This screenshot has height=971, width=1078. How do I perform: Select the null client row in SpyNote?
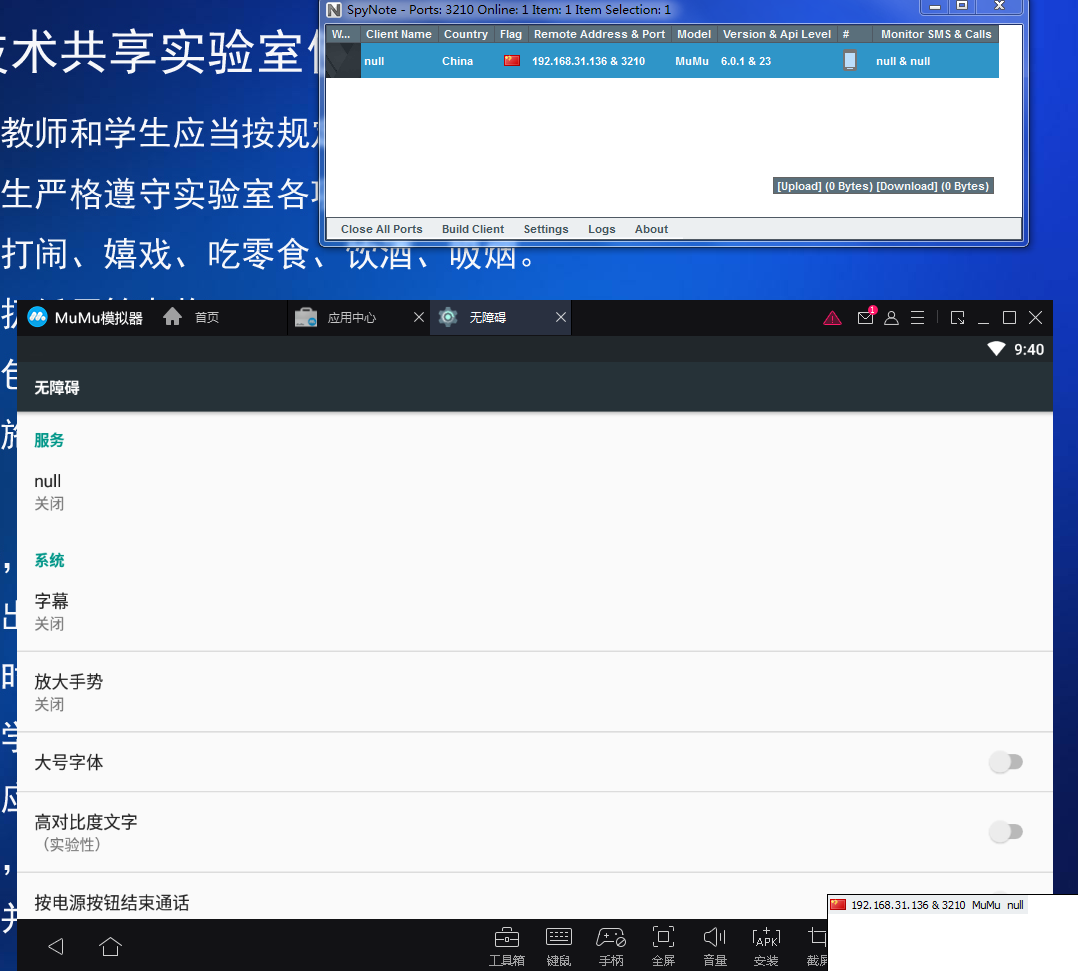[x=662, y=61]
